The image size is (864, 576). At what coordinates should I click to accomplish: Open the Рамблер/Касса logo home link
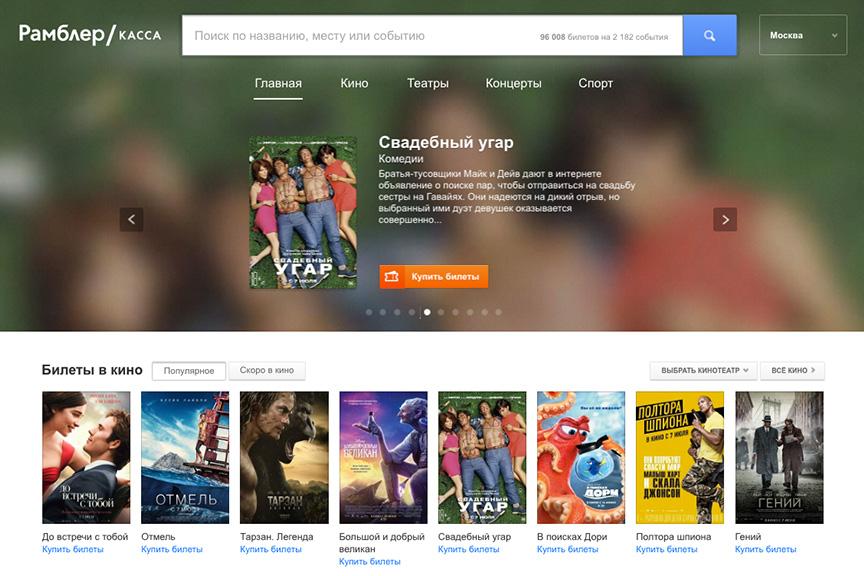[x=90, y=35]
